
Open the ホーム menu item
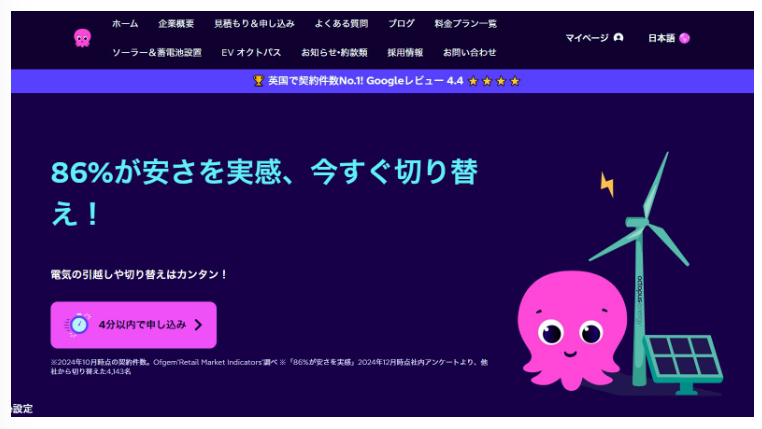(x=125, y=23)
